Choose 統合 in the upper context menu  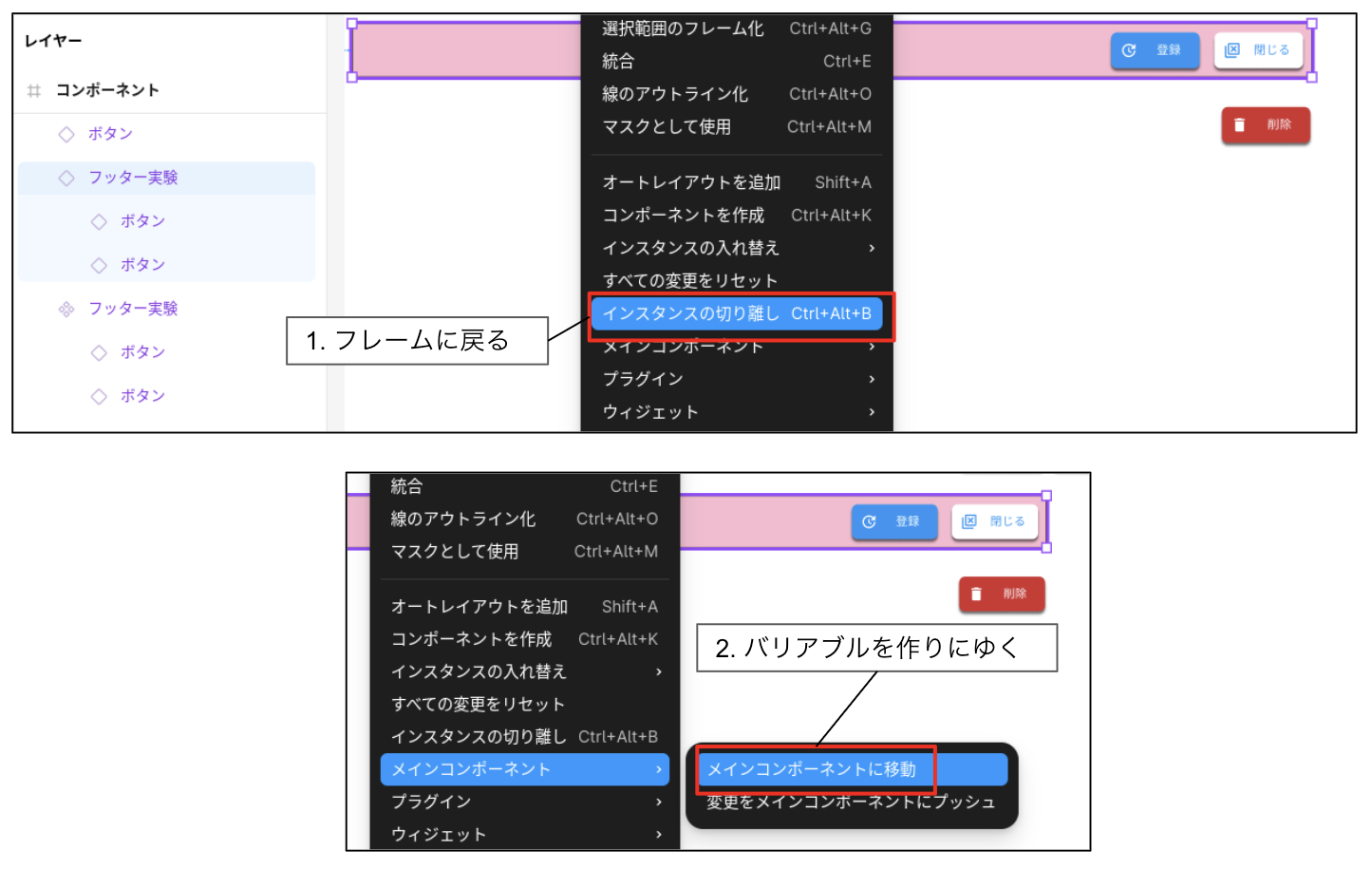737,62
